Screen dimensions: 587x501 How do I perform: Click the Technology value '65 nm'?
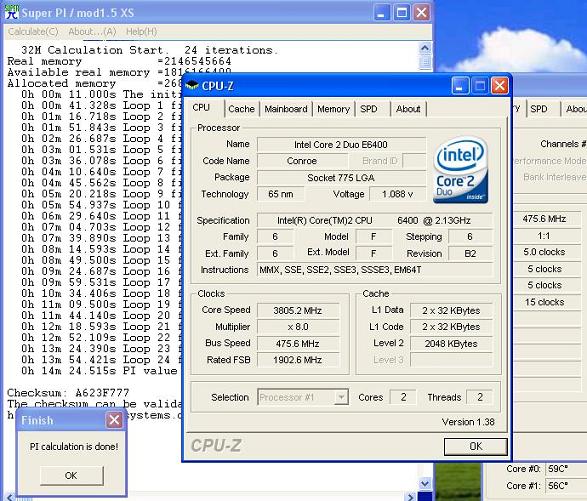(x=281, y=194)
